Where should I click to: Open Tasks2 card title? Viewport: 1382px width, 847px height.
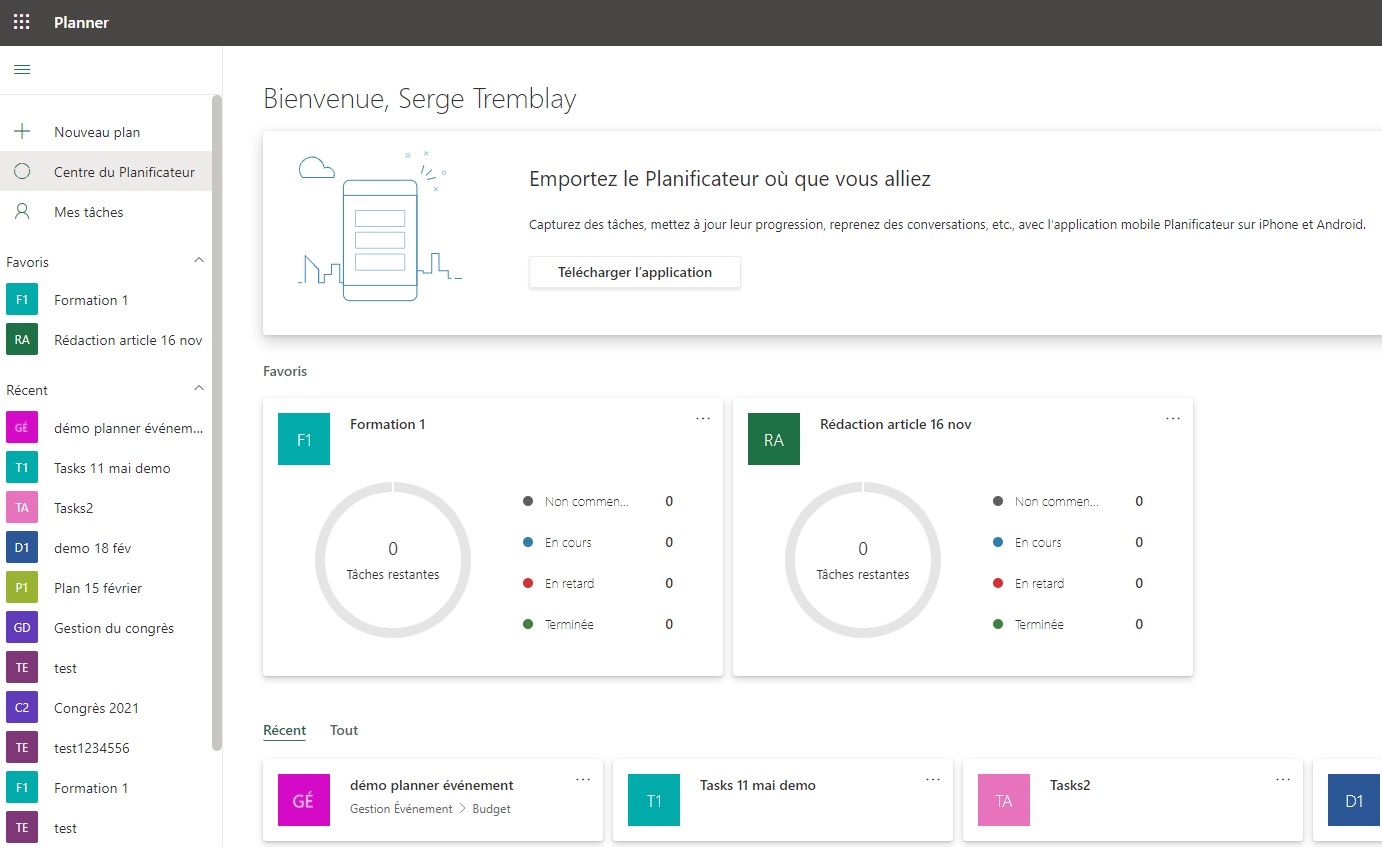point(1070,785)
